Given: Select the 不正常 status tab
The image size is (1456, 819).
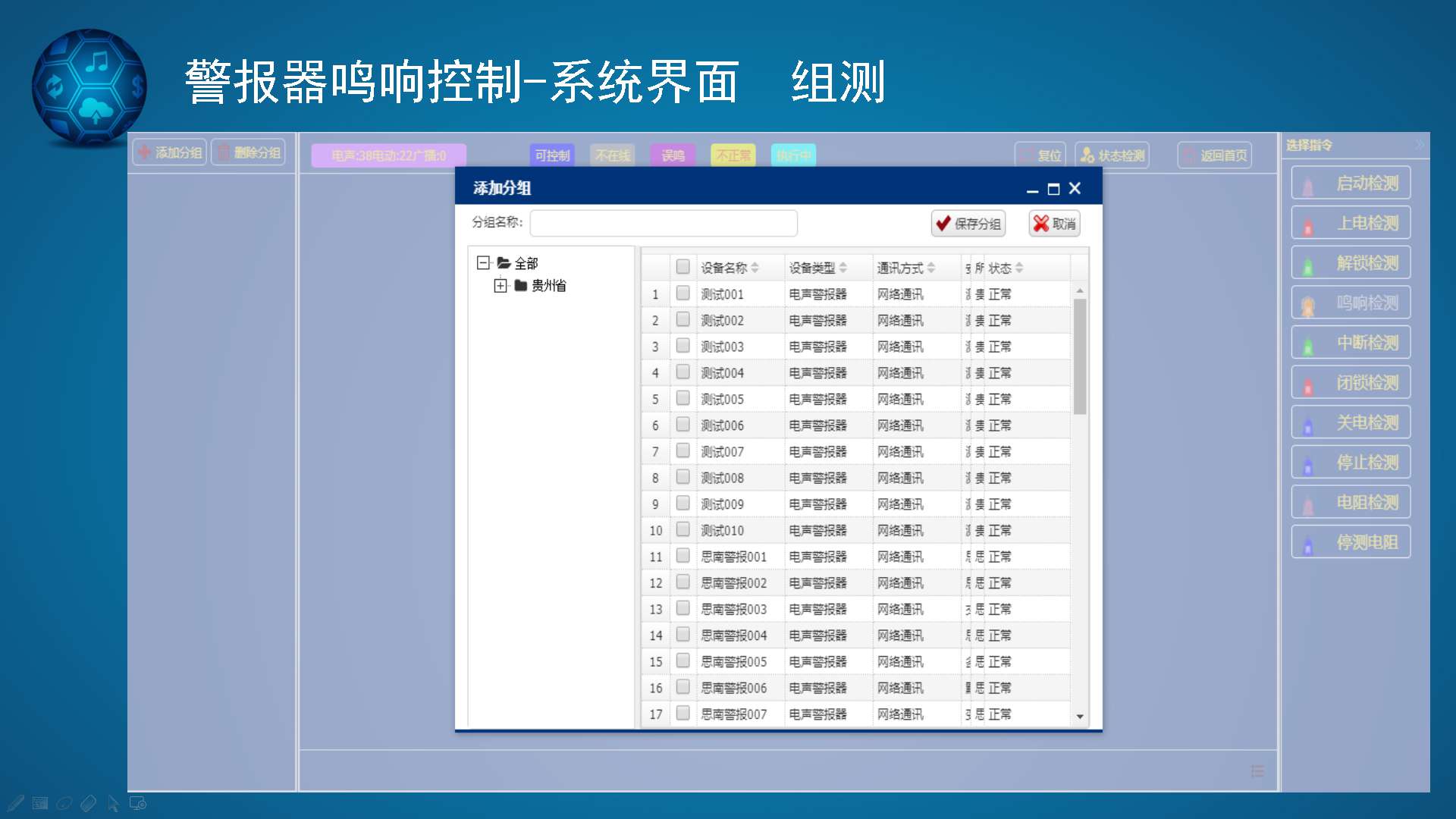Looking at the screenshot, I should (733, 155).
